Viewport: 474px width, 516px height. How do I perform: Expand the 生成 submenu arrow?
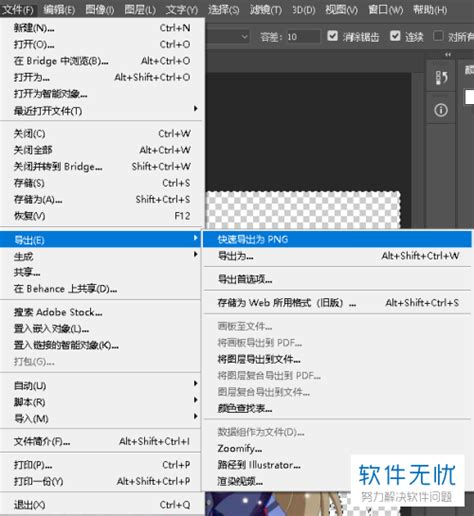tap(196, 254)
